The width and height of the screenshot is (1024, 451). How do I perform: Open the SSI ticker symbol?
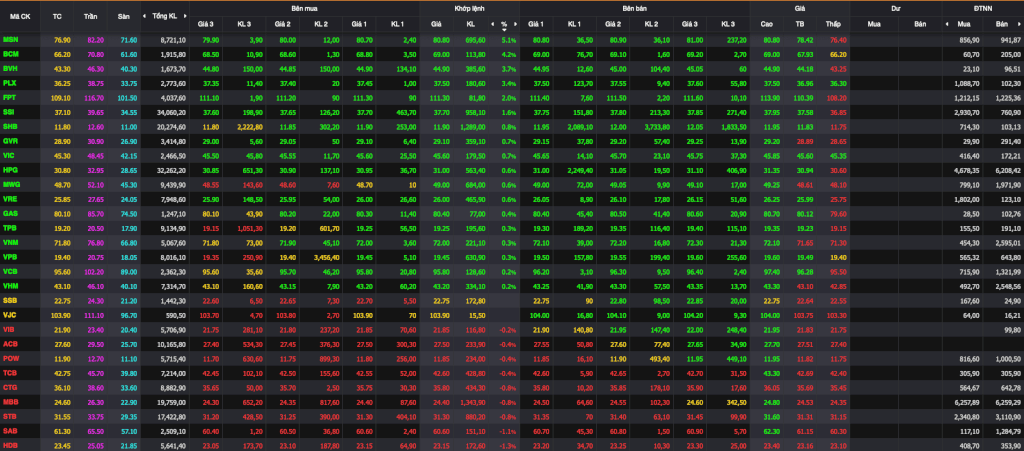click(8, 112)
